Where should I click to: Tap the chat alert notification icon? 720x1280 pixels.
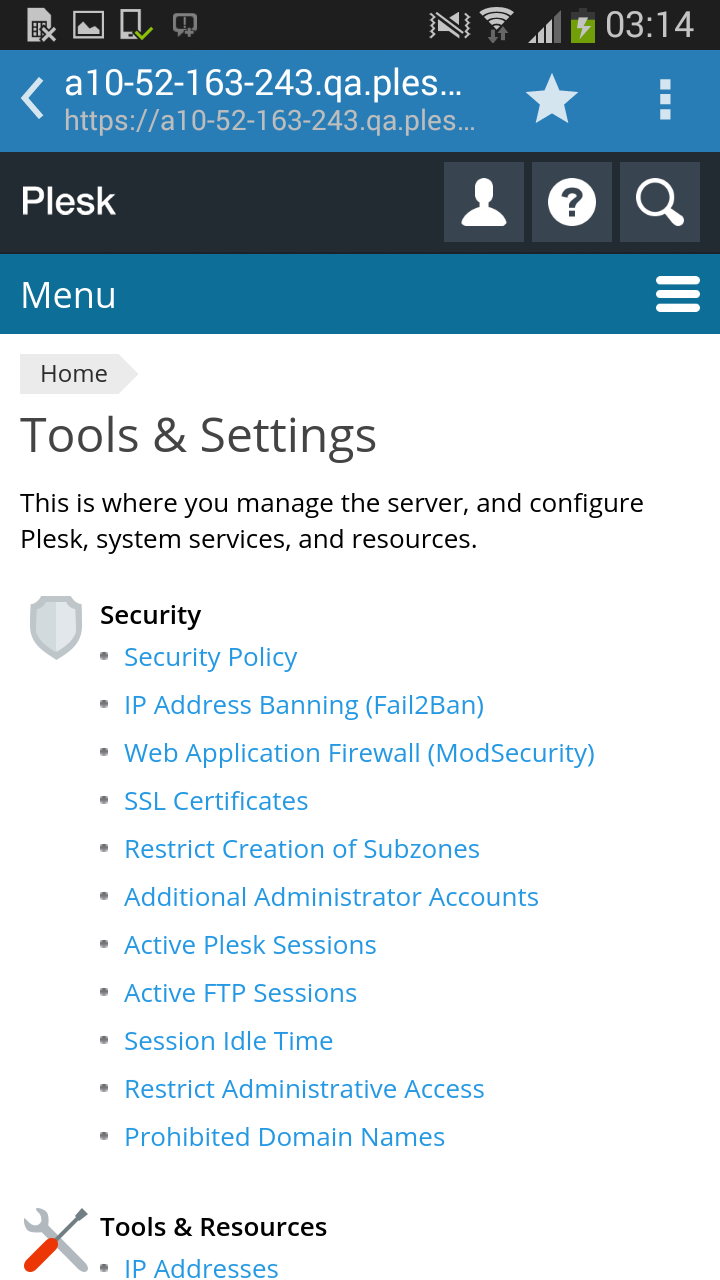click(184, 25)
